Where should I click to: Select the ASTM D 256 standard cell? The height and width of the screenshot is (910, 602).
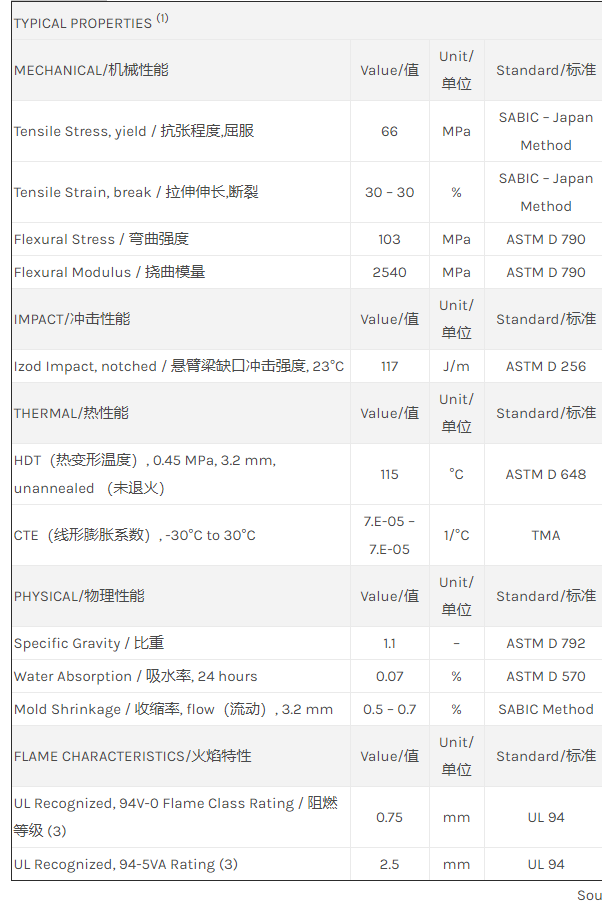(x=546, y=366)
